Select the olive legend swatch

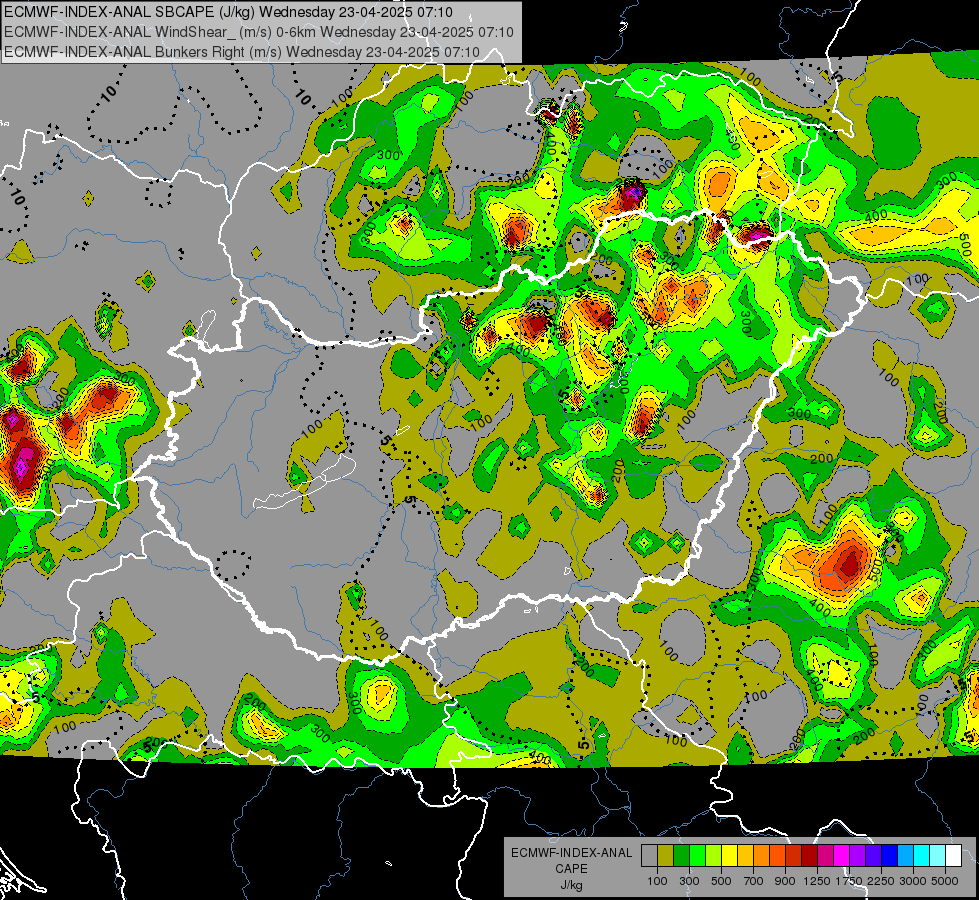666,856
